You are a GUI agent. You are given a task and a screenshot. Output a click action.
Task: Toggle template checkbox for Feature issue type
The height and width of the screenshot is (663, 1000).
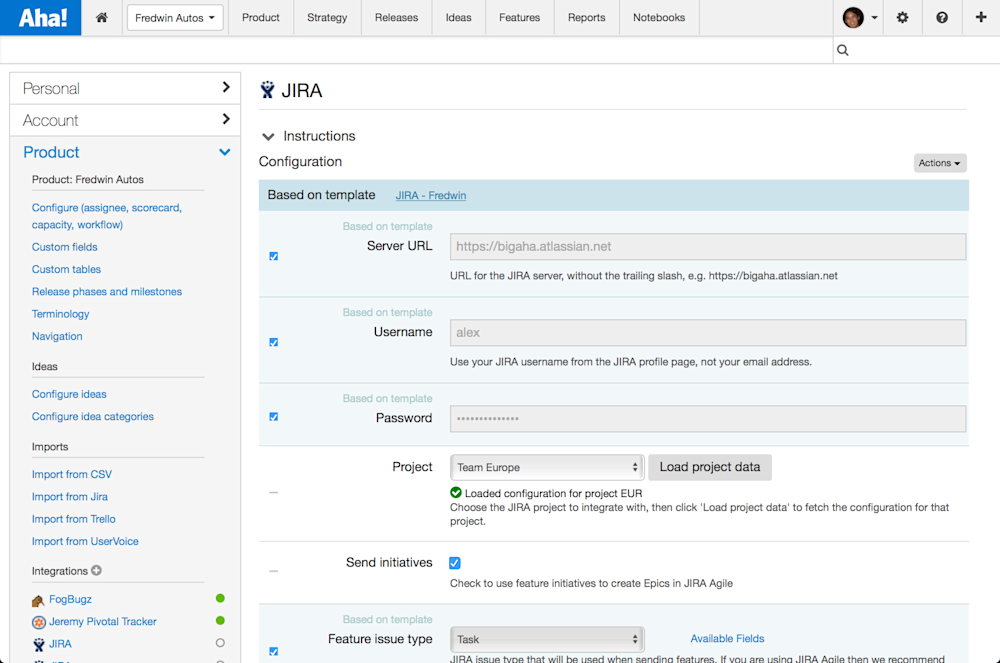274,652
